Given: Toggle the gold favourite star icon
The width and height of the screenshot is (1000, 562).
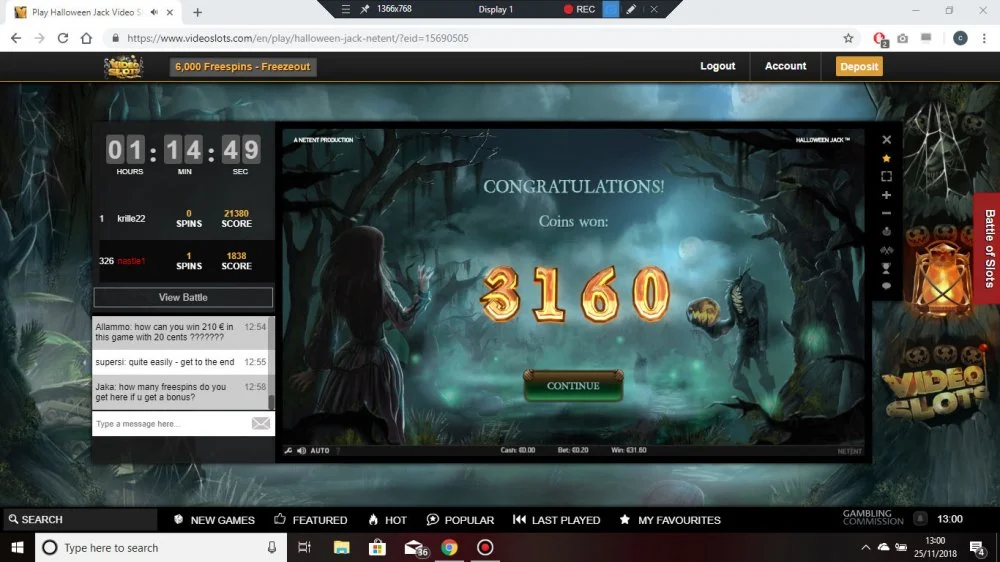Looking at the screenshot, I should pos(886,158).
